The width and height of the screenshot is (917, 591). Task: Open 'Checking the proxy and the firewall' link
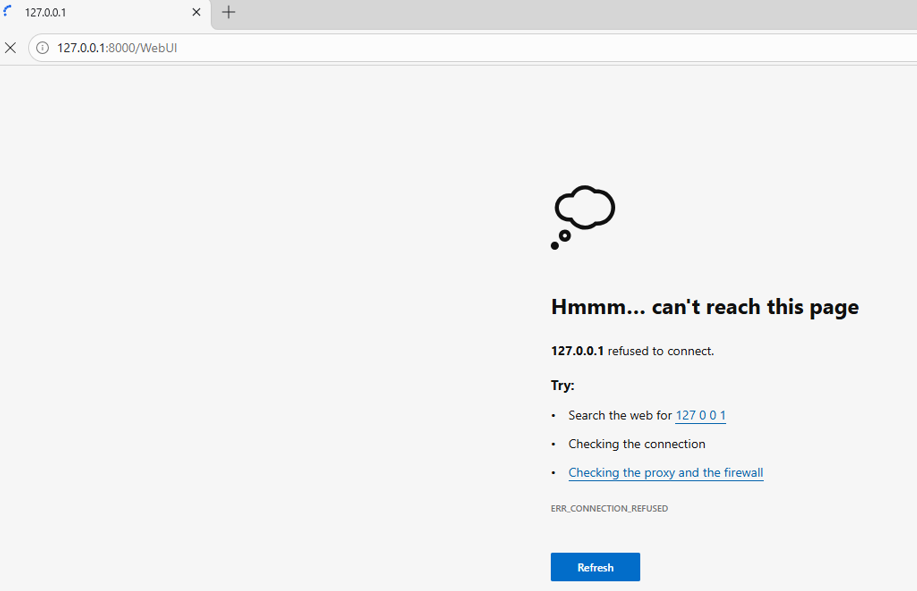pos(666,473)
